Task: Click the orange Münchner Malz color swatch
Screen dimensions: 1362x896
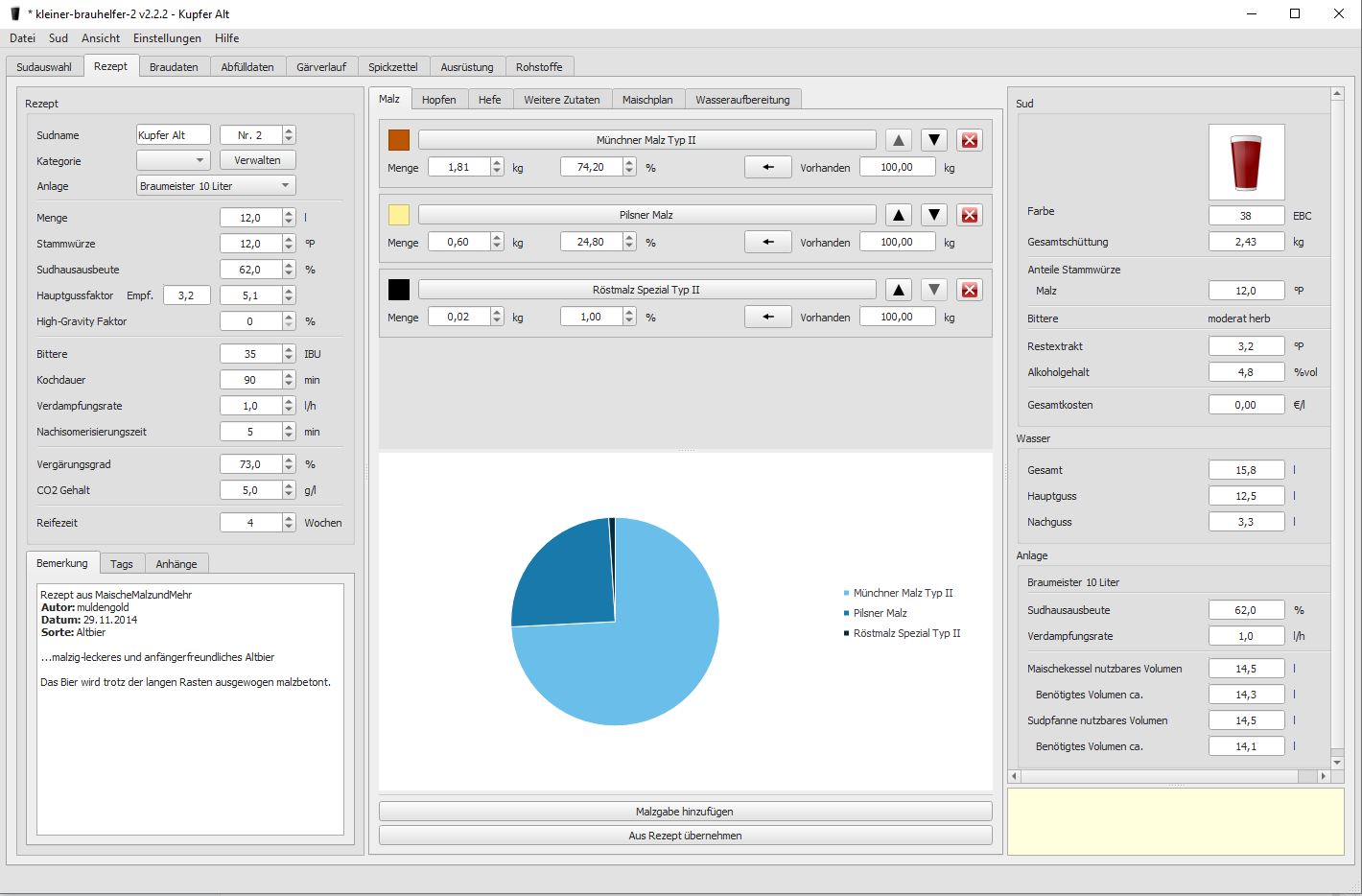Action: pyautogui.click(x=399, y=140)
